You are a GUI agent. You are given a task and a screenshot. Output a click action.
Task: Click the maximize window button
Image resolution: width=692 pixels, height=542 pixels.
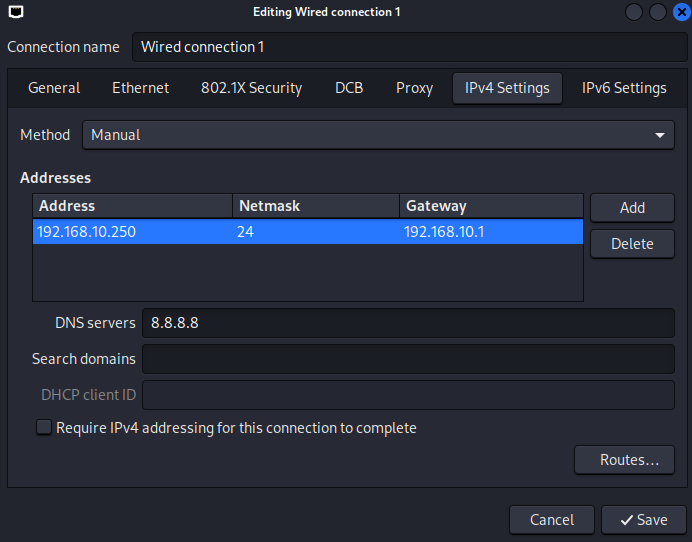(657, 12)
